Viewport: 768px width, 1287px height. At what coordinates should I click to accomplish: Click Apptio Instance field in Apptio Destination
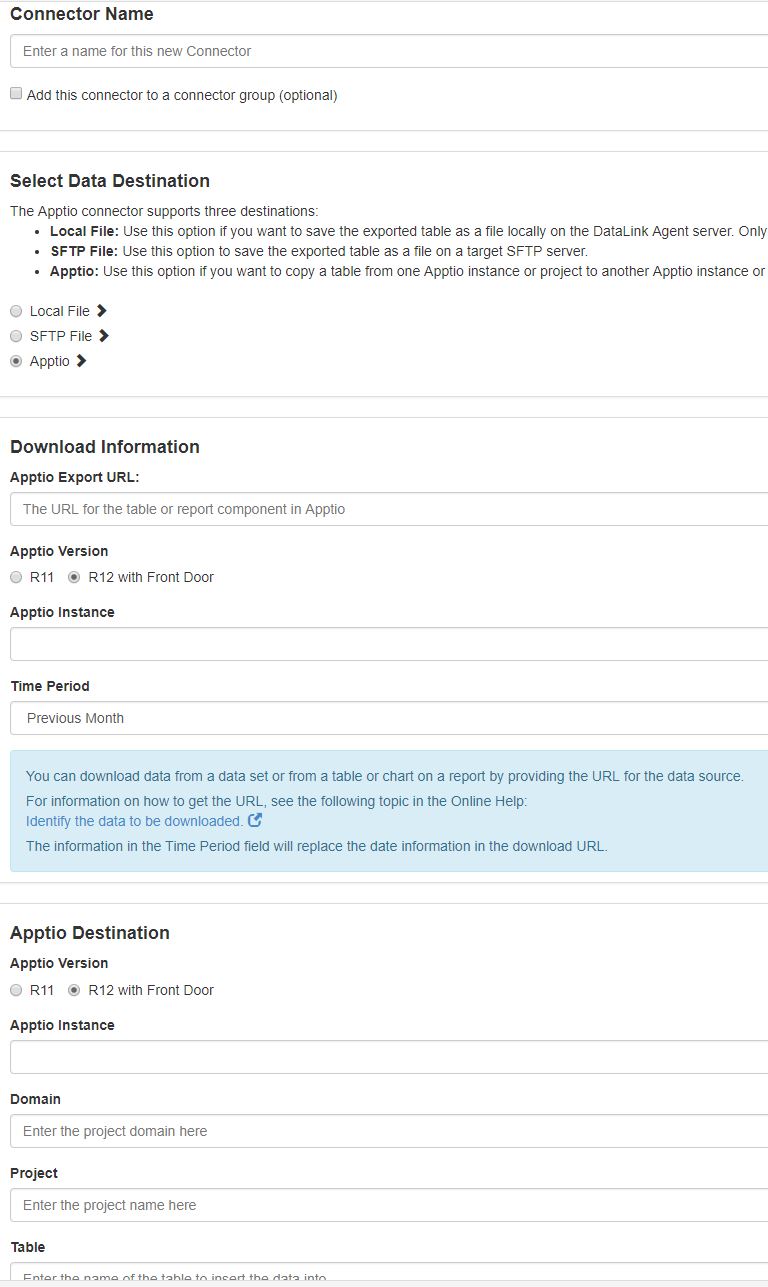tap(389, 1057)
